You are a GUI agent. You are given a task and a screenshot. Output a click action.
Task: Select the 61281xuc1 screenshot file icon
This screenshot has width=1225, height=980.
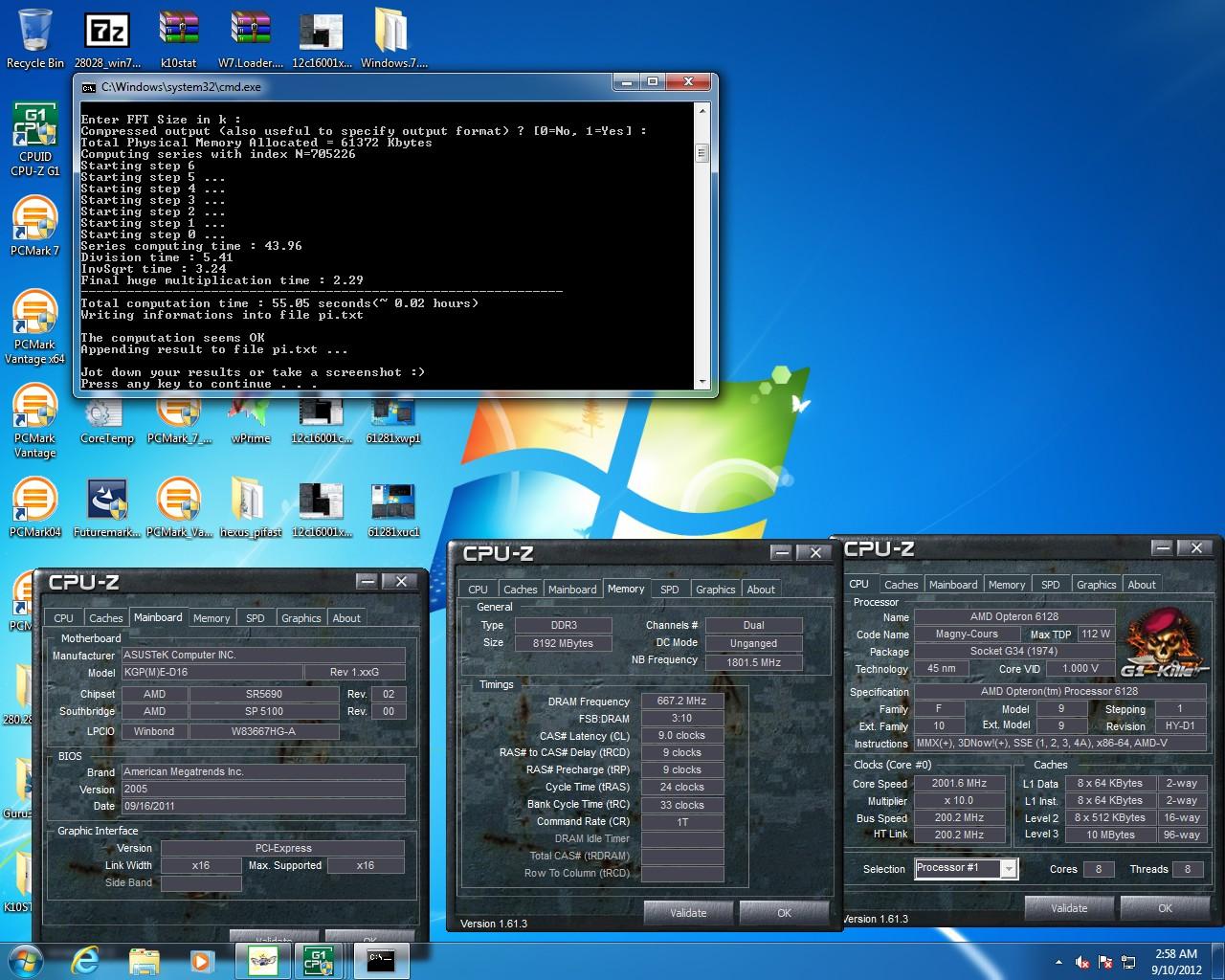(393, 507)
